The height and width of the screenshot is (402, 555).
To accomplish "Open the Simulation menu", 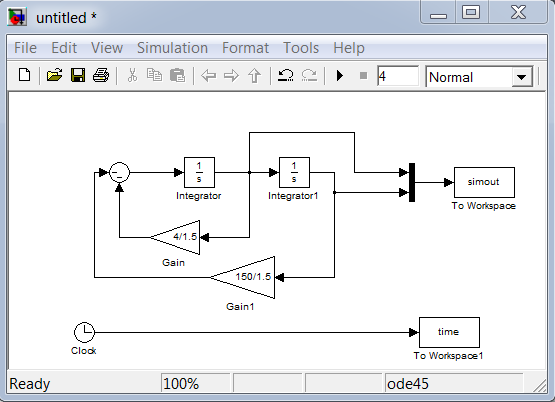I will [x=172, y=48].
